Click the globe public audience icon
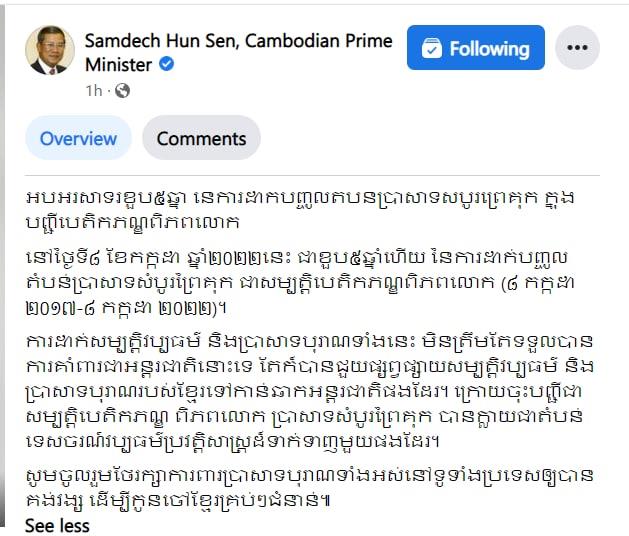Viewport: 629px width, 536px height. point(122,91)
